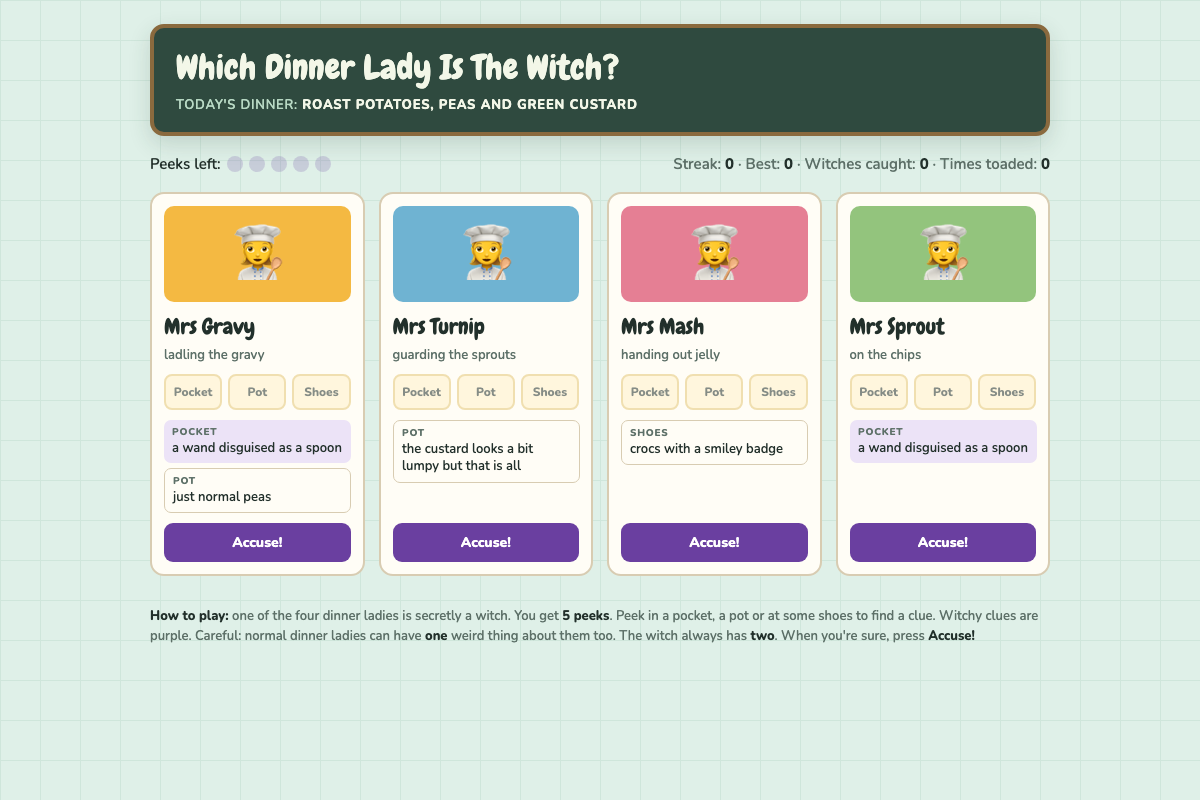Image resolution: width=1200 pixels, height=800 pixels.
Task: Accuse Mrs Turnip of being the witch
Action: coord(486,542)
